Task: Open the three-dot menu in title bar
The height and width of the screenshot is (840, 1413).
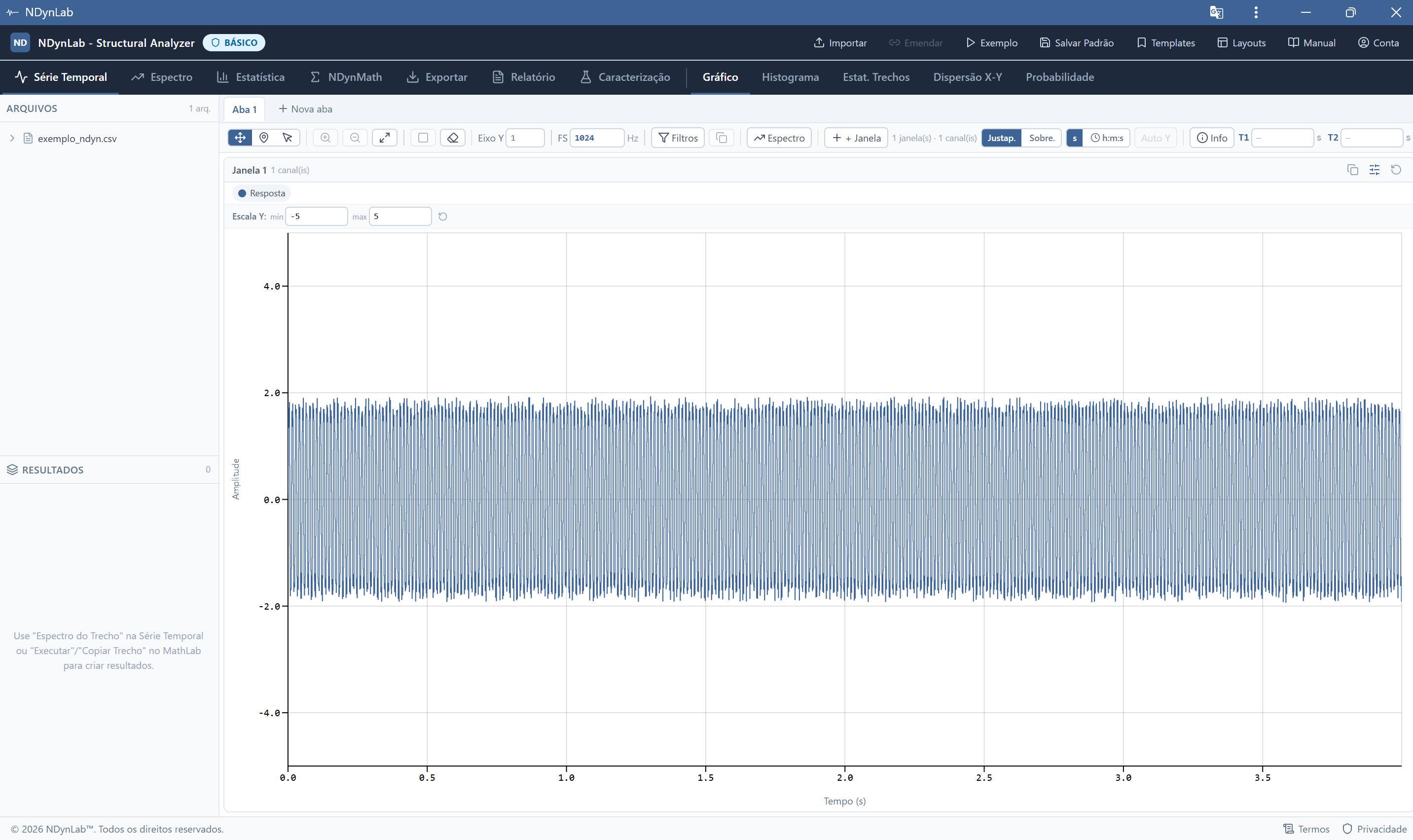Action: [1256, 12]
